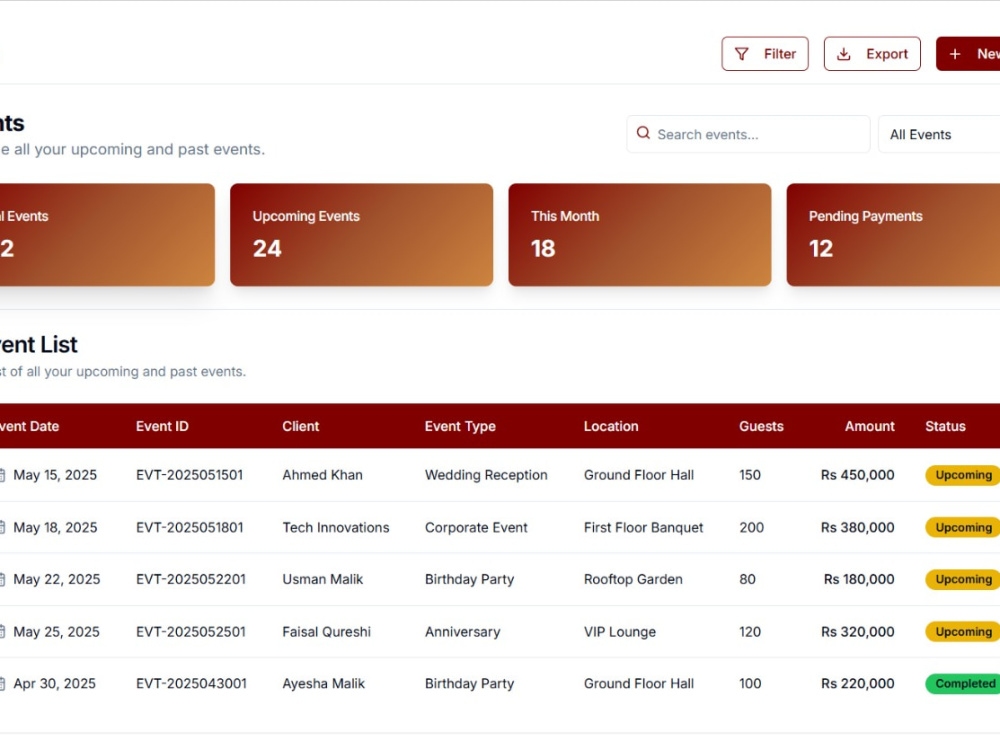Select client Ahmed Khan

322,475
